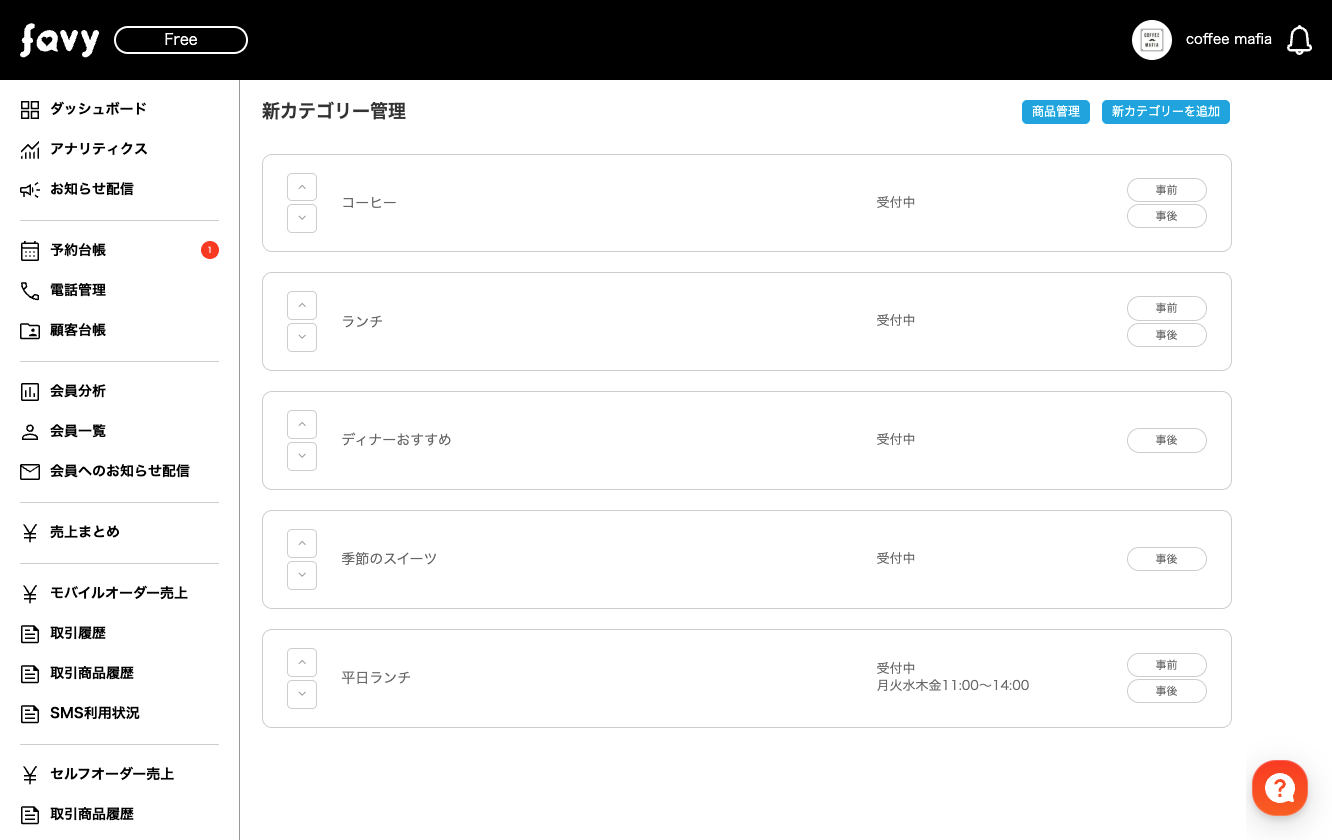Move the ランチ category down
The height and width of the screenshot is (840, 1332).
click(x=302, y=337)
